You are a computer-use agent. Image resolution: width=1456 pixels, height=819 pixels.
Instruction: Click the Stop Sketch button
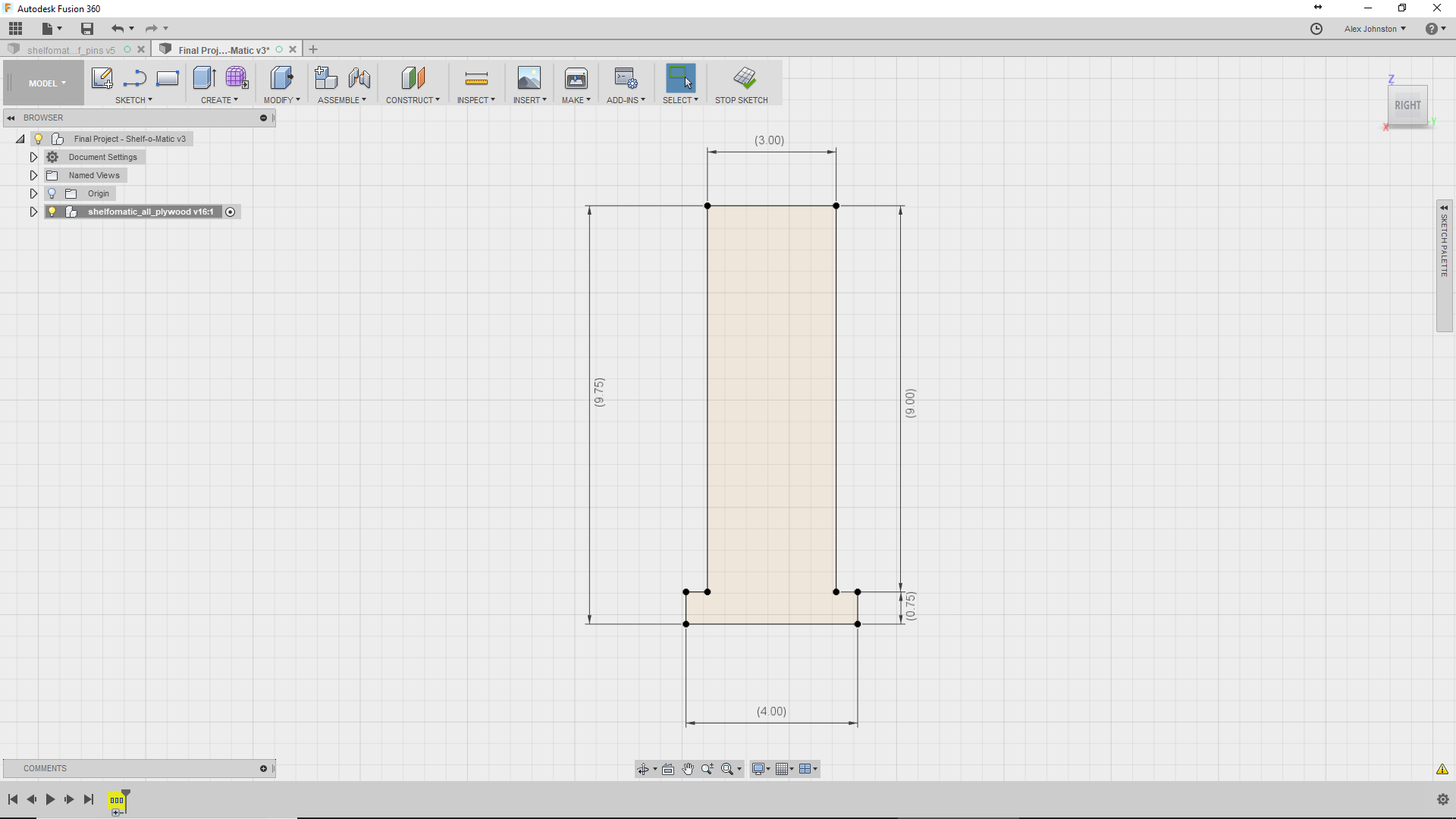tap(742, 83)
